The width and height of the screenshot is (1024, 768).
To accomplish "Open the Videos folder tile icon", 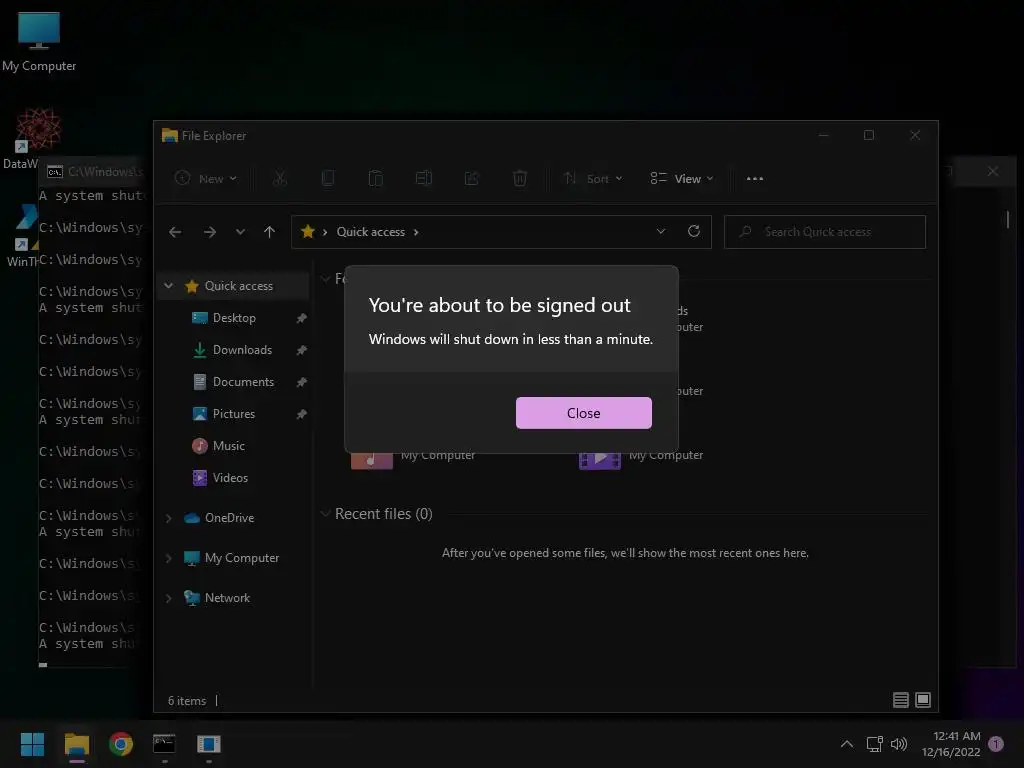I will pyautogui.click(x=600, y=461).
